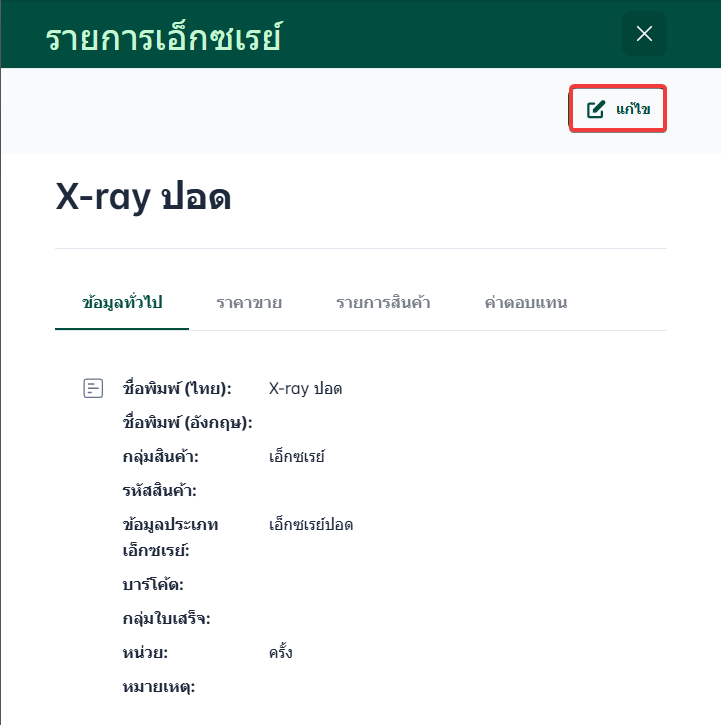Click the ชื่อพิมพ์ (อังกฤษ) label
Screen dimensions: 721x725
(187, 422)
